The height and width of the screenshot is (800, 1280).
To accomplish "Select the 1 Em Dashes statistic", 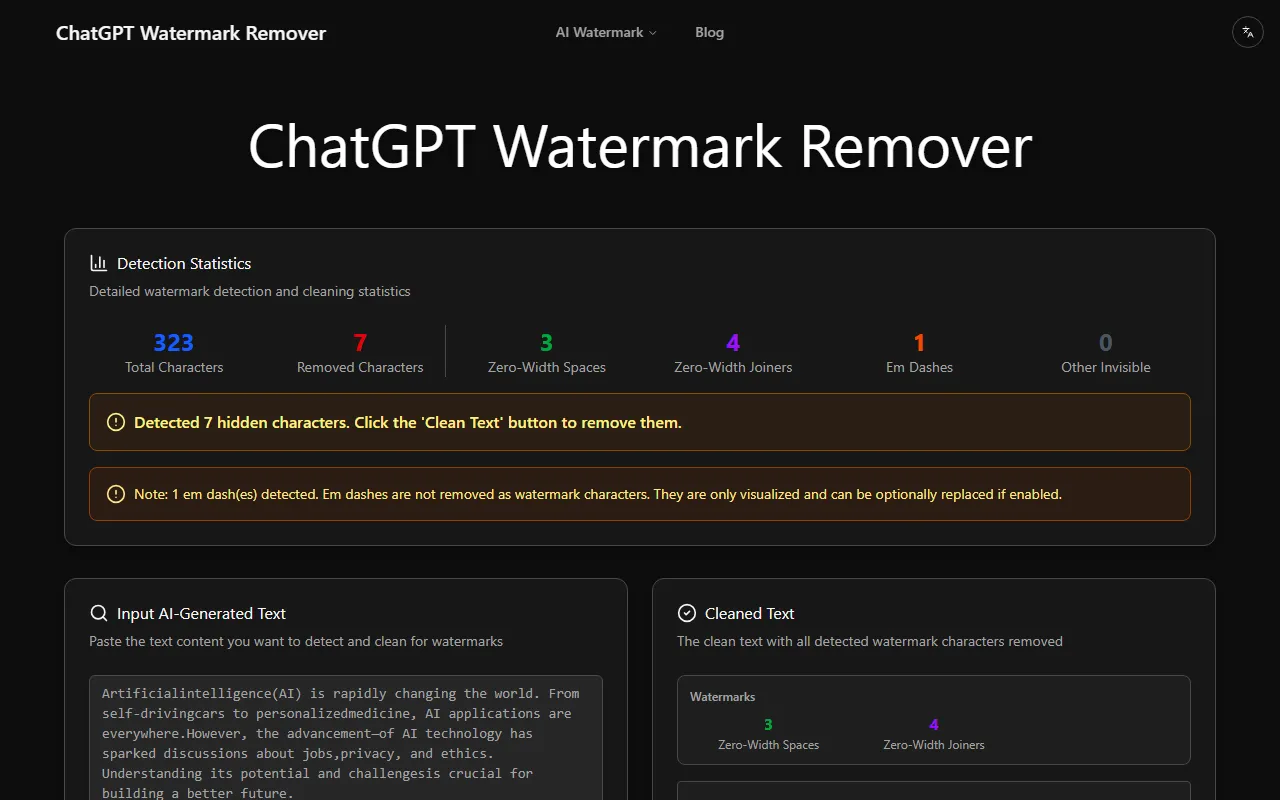I will click(919, 343).
